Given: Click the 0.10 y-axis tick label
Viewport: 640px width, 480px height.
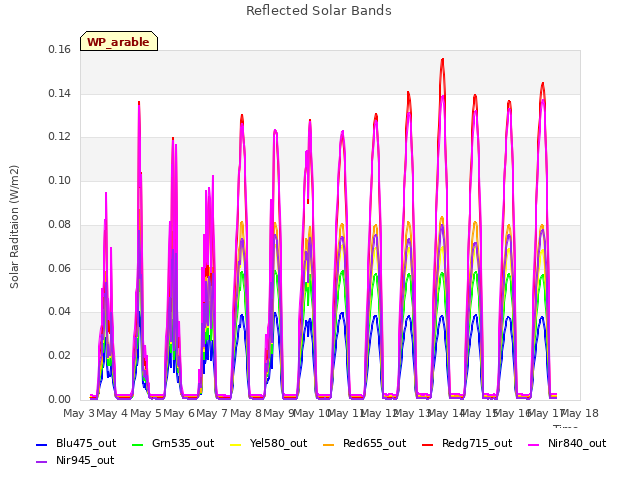Looking at the screenshot, I should (x=59, y=180).
